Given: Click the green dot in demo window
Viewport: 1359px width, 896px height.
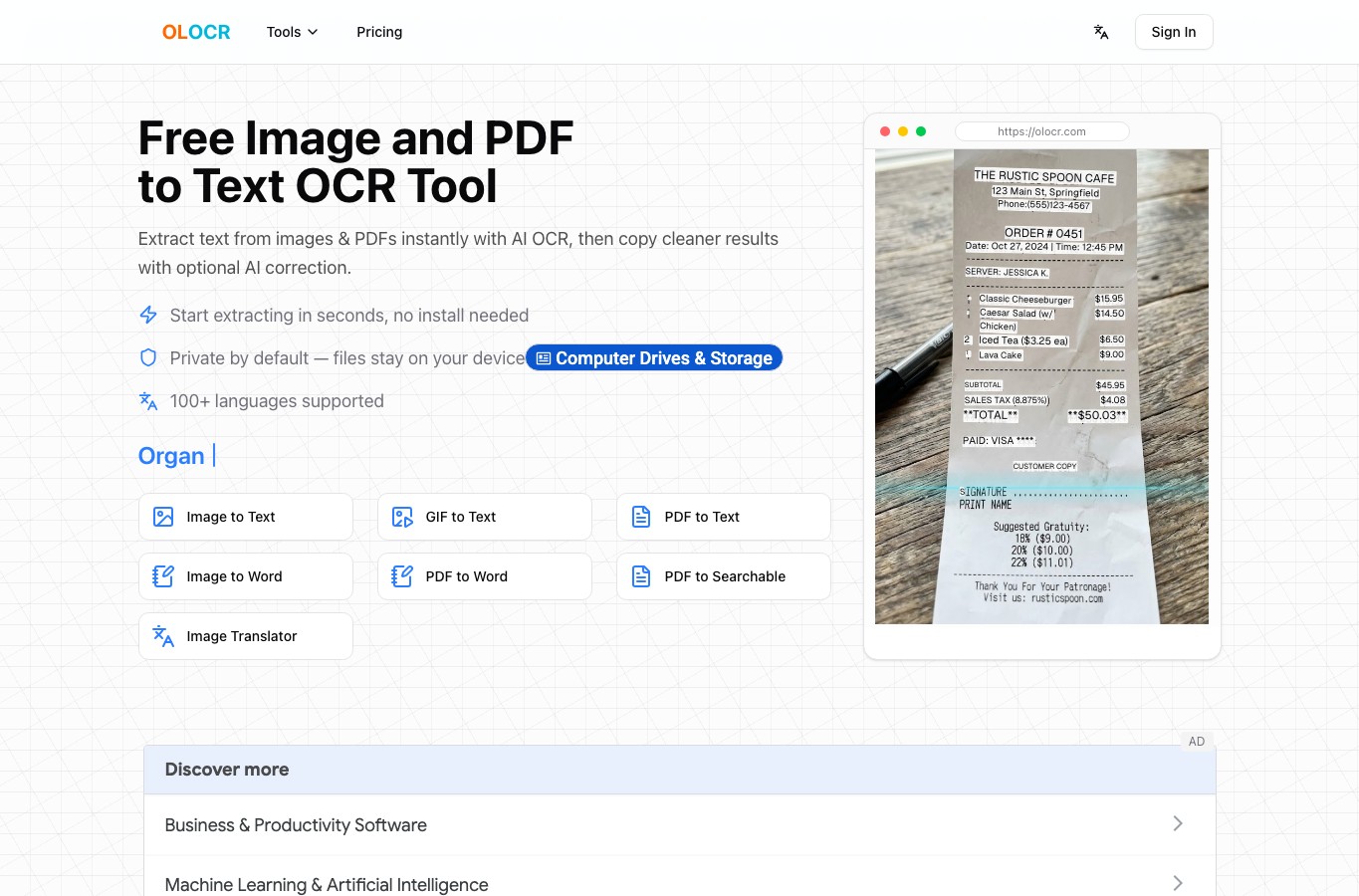Looking at the screenshot, I should [x=921, y=131].
